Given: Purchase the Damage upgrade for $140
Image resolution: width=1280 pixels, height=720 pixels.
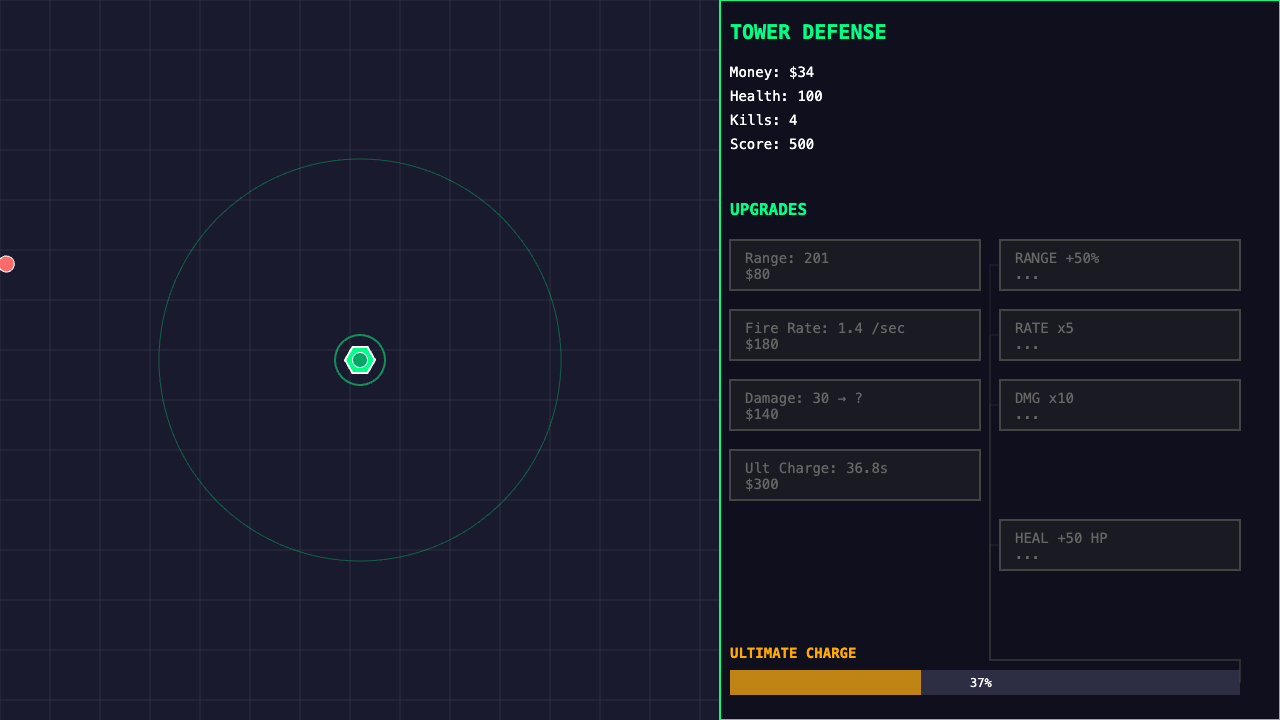Looking at the screenshot, I should pos(855,405).
